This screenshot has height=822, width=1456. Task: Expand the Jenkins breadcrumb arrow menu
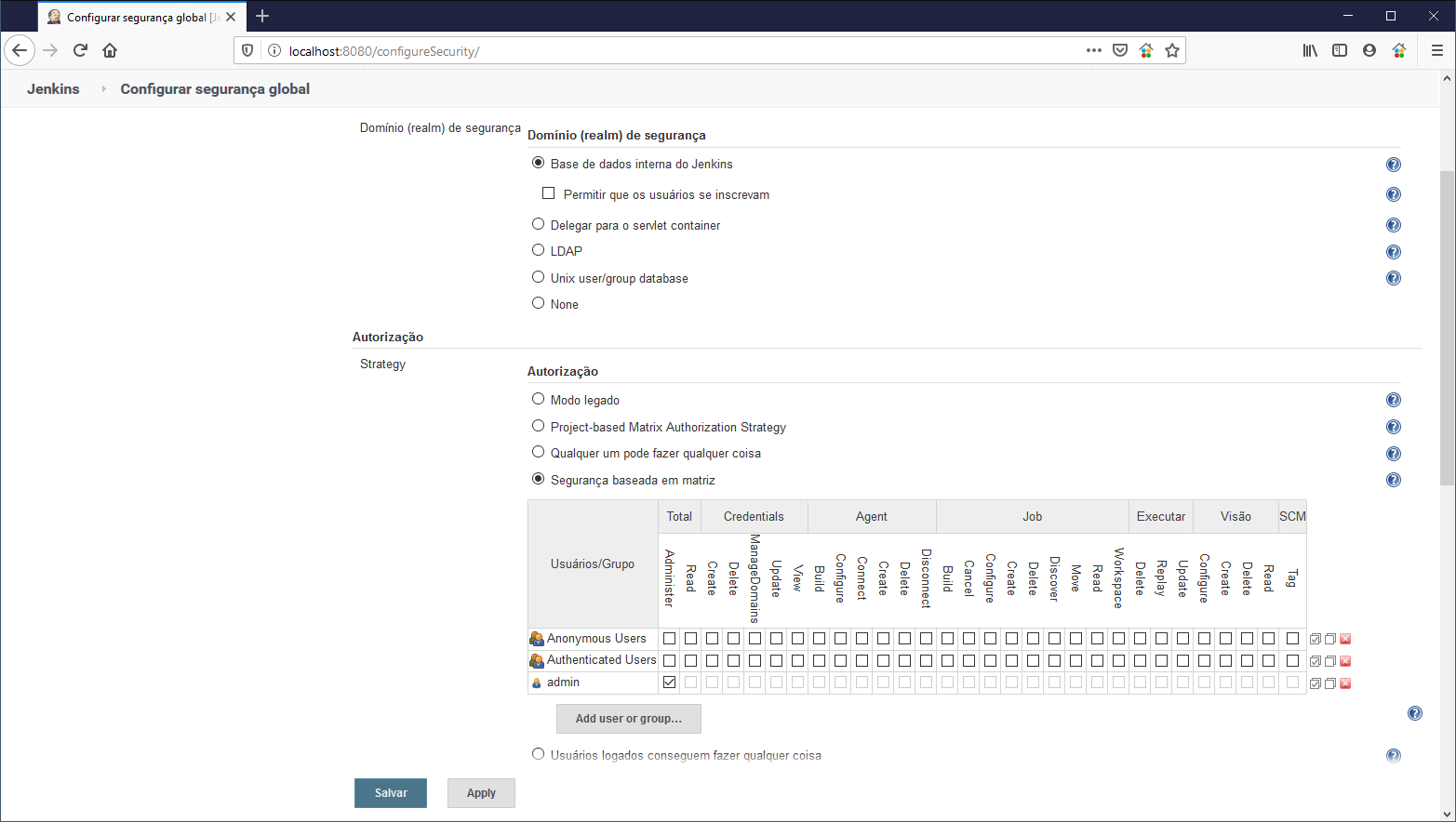coord(103,89)
